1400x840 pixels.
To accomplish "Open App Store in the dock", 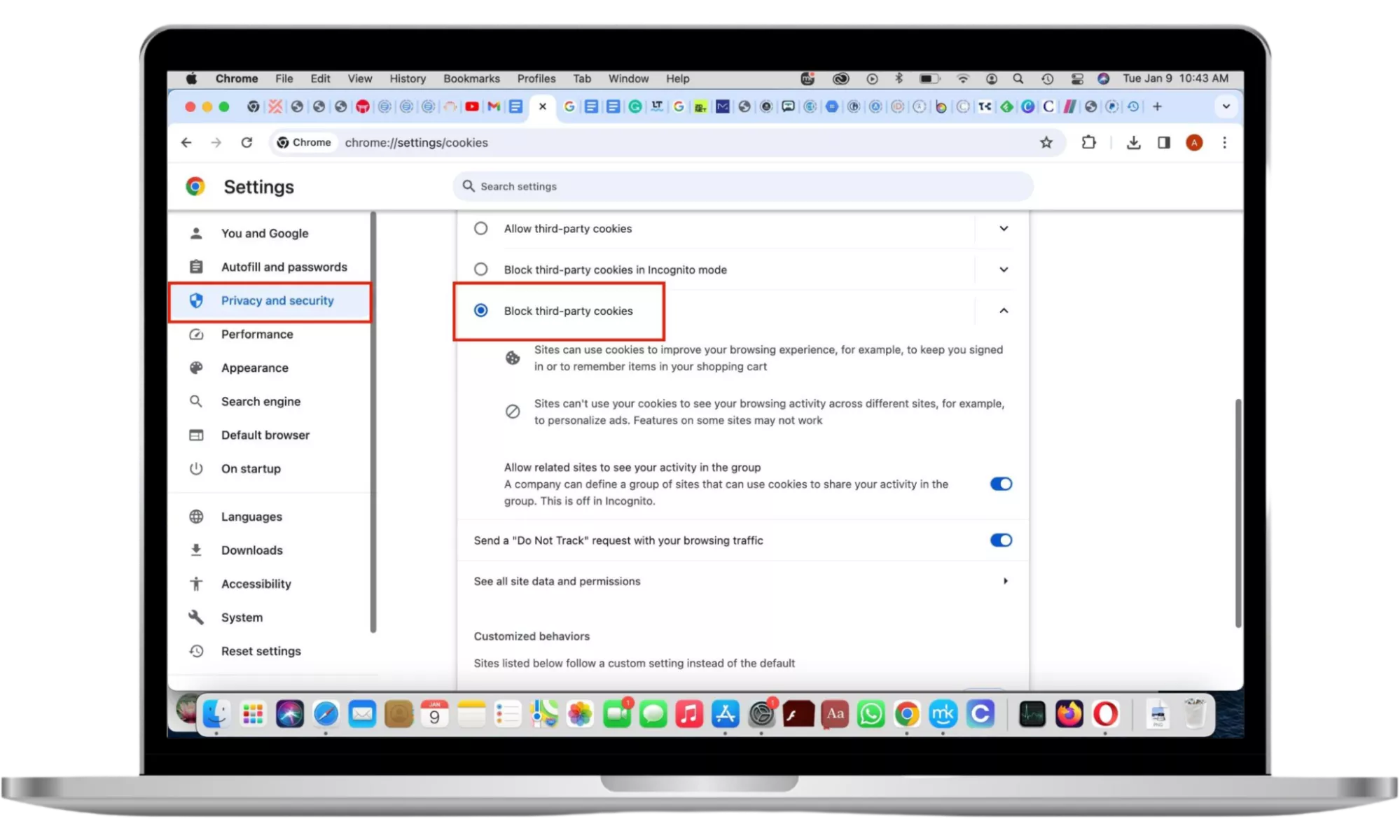I will (x=726, y=714).
